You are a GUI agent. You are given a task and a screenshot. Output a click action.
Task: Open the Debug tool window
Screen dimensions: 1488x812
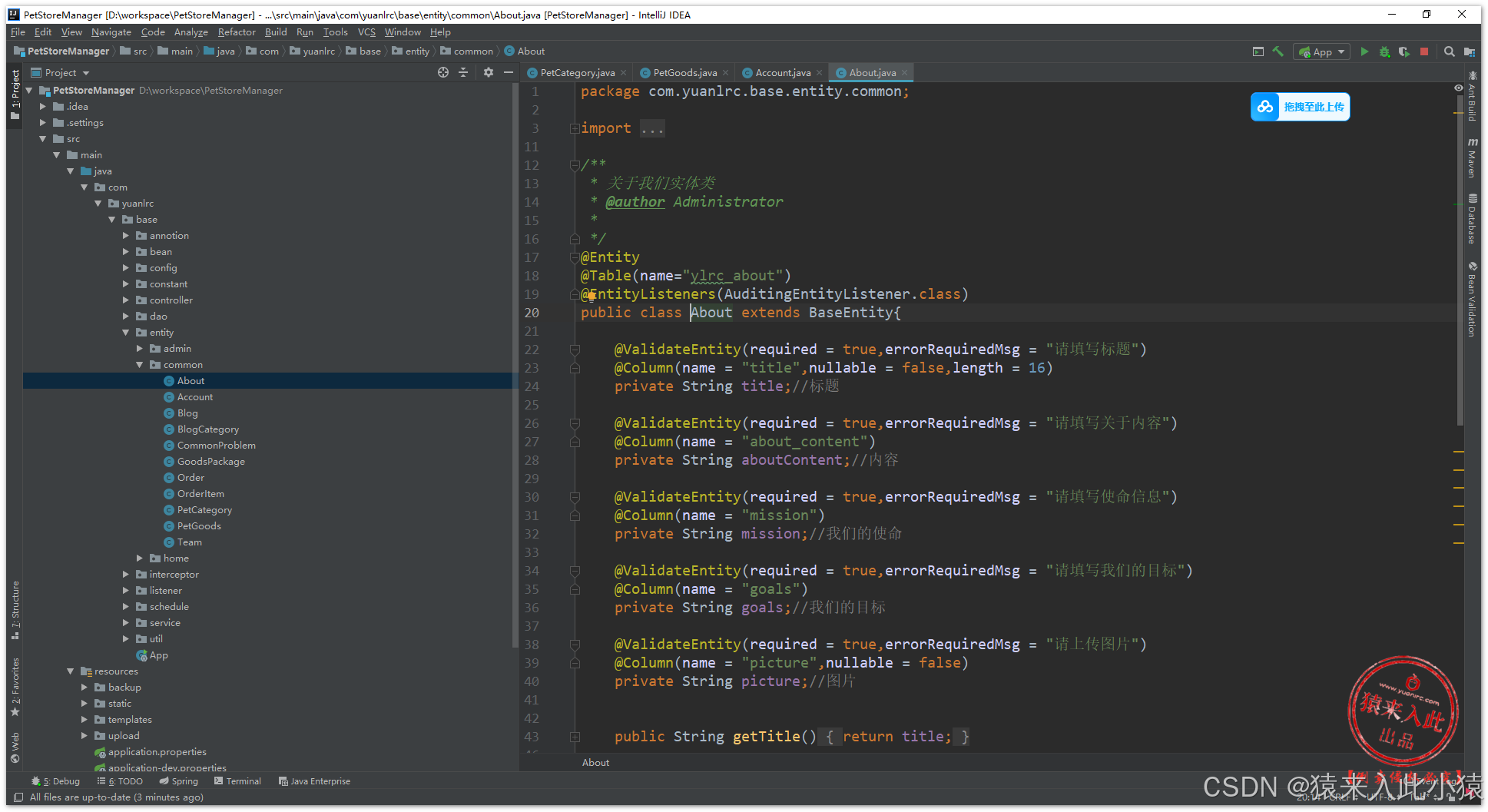55,781
